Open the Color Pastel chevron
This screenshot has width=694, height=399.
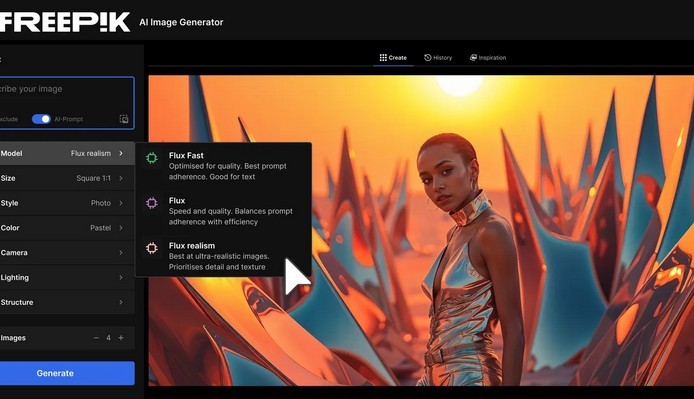pyautogui.click(x=121, y=228)
